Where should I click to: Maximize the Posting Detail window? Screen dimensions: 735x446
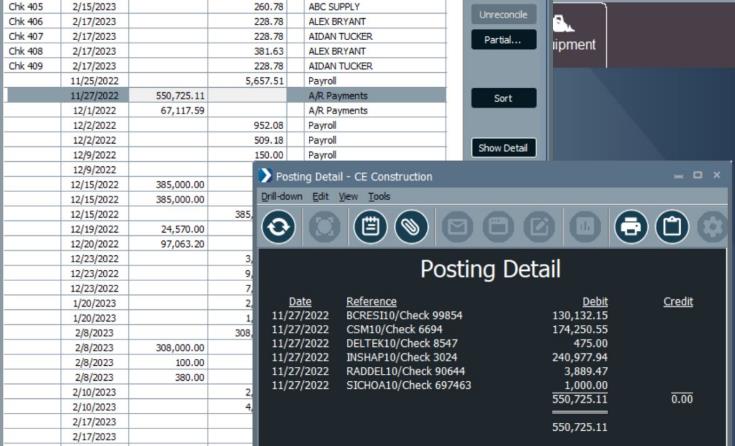click(698, 176)
